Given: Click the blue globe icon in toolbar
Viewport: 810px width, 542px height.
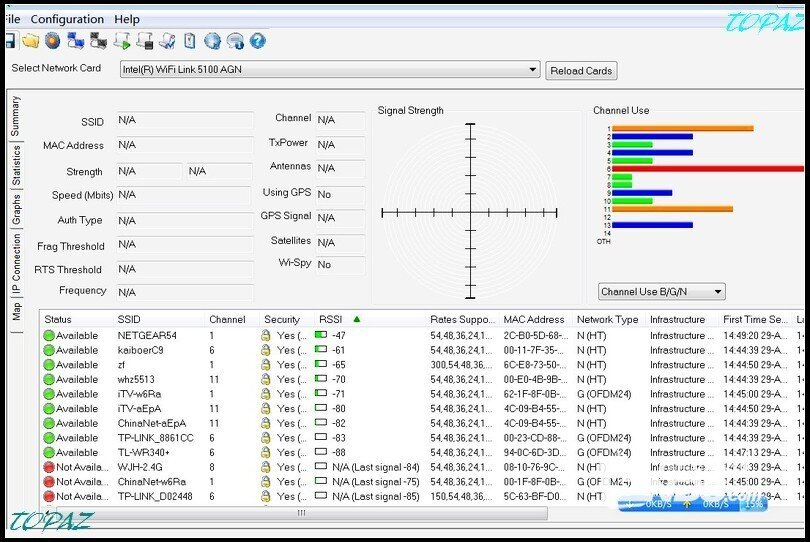Looking at the screenshot, I should pos(212,41).
